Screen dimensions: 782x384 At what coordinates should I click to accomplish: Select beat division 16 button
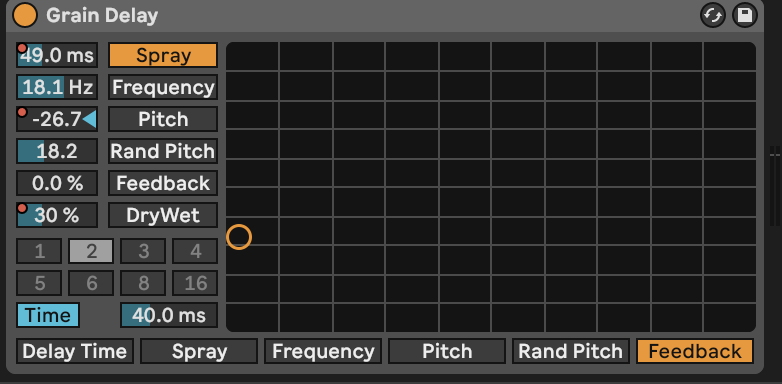point(195,283)
